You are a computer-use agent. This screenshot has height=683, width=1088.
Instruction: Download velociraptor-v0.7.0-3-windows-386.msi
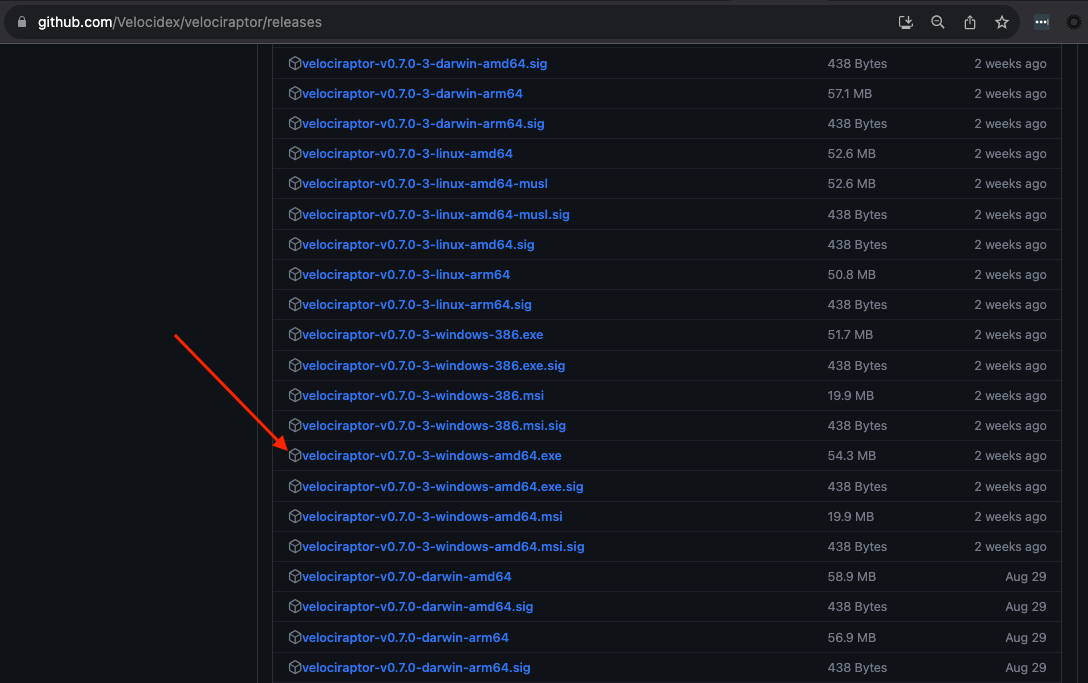coord(423,395)
